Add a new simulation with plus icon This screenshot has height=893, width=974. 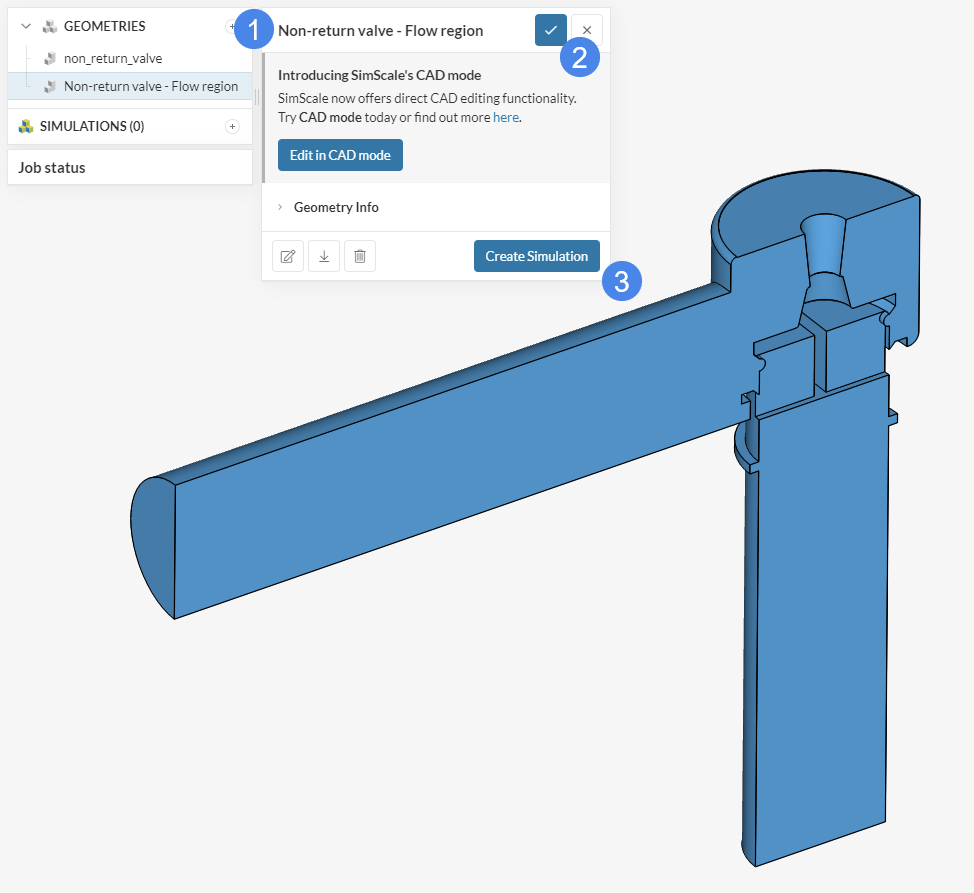[232, 127]
